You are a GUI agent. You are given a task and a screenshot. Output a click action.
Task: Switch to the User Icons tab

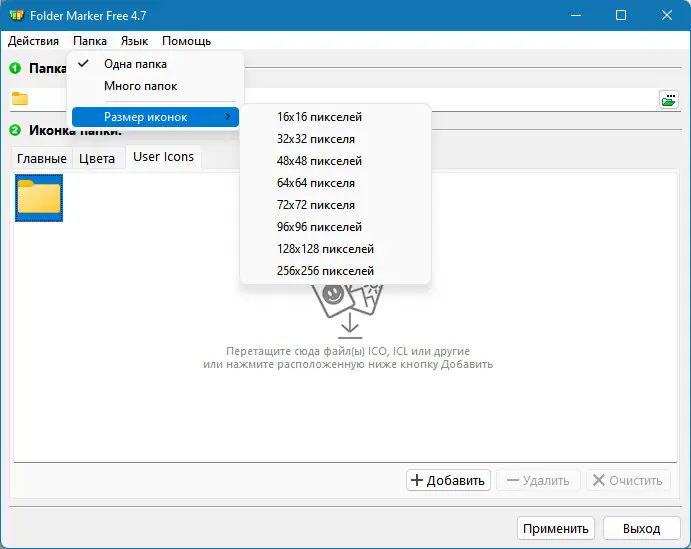pos(163,157)
